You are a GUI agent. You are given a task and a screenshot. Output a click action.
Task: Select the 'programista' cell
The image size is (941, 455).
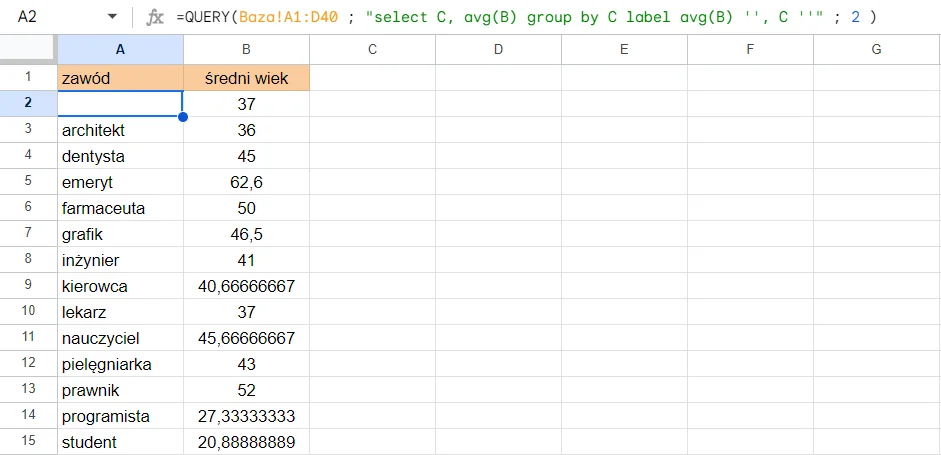pos(120,416)
